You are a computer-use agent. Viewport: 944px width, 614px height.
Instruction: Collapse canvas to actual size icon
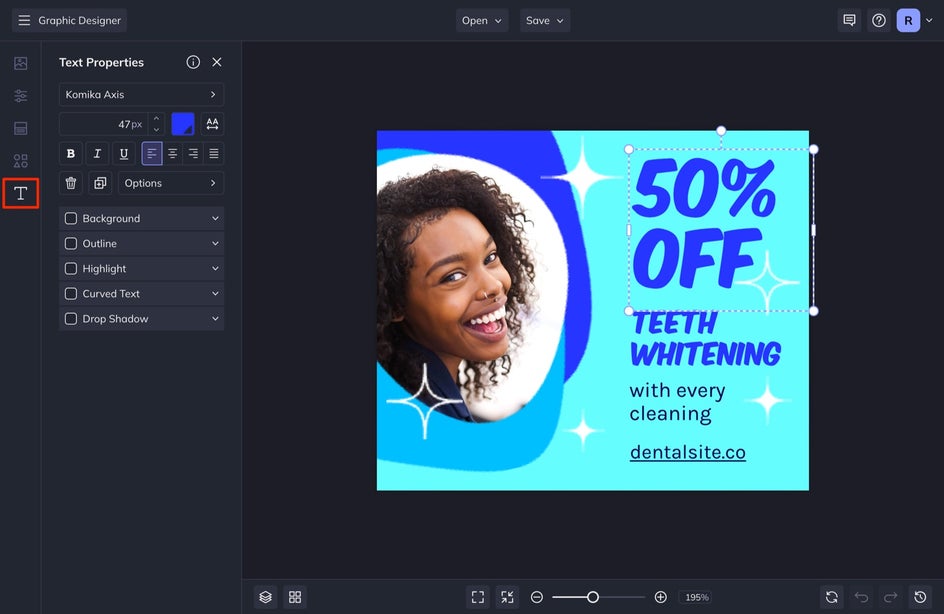pyautogui.click(x=508, y=597)
